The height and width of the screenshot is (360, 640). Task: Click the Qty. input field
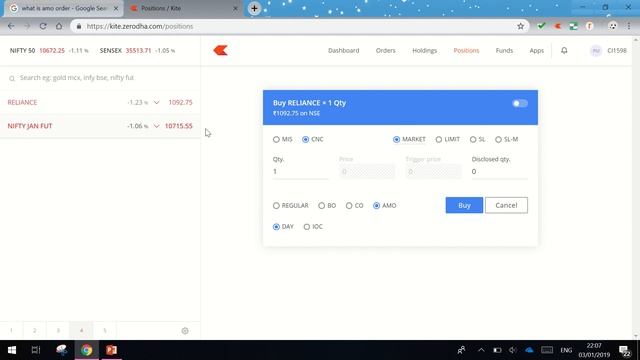pos(300,171)
